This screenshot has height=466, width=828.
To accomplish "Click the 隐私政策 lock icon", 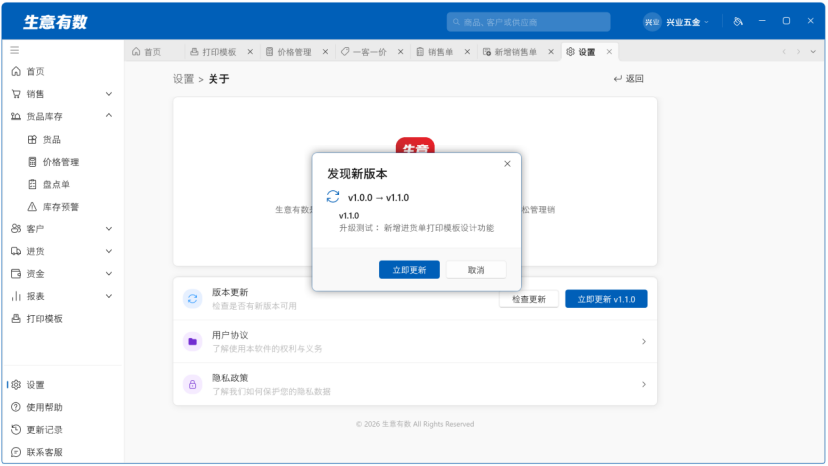I will coord(193,385).
